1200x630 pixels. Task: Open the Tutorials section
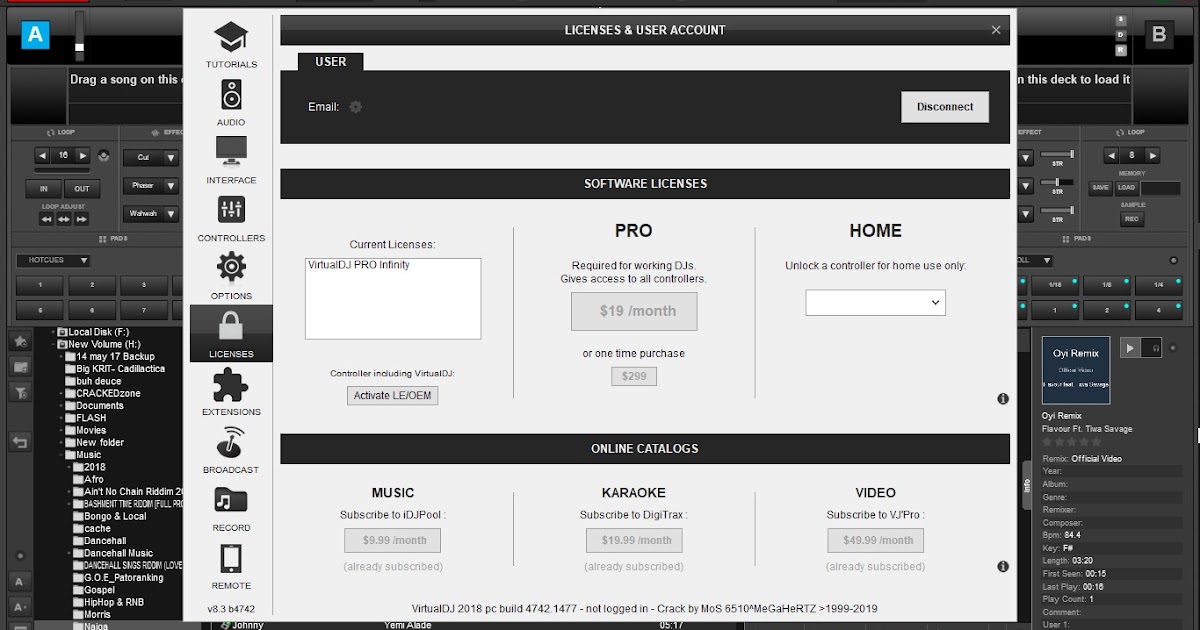pyautogui.click(x=231, y=46)
